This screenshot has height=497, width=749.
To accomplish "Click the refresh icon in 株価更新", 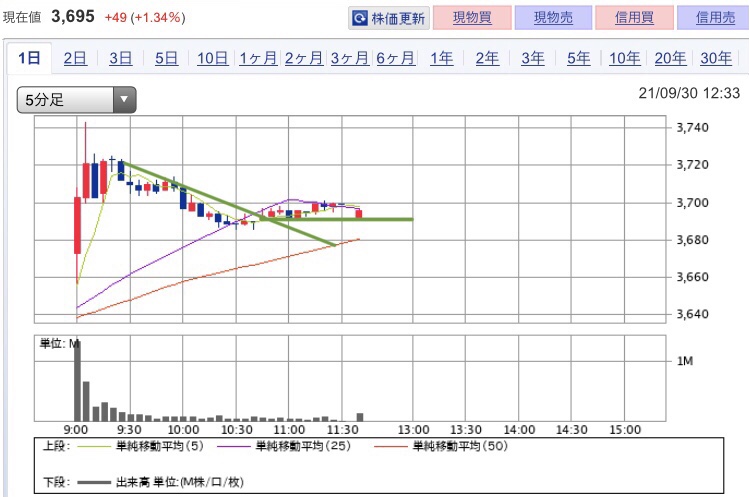I will coord(359,18).
